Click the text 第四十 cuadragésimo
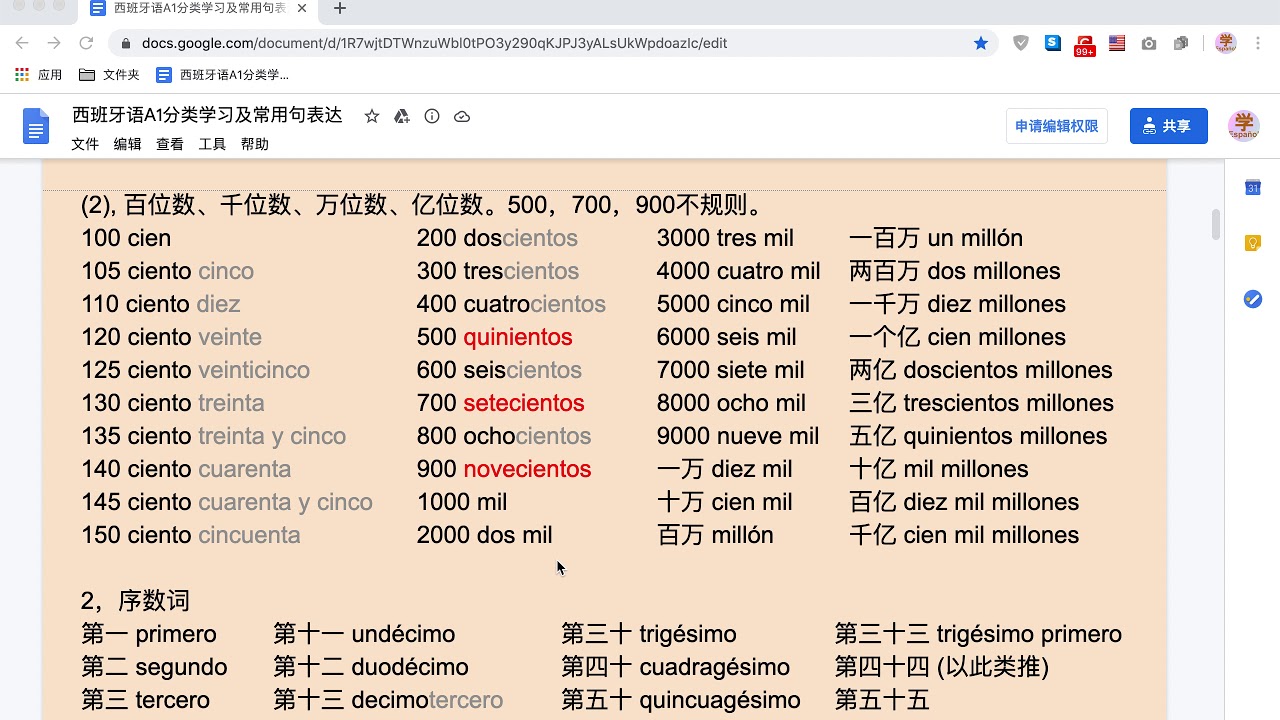This screenshot has height=720, width=1280. coord(676,667)
